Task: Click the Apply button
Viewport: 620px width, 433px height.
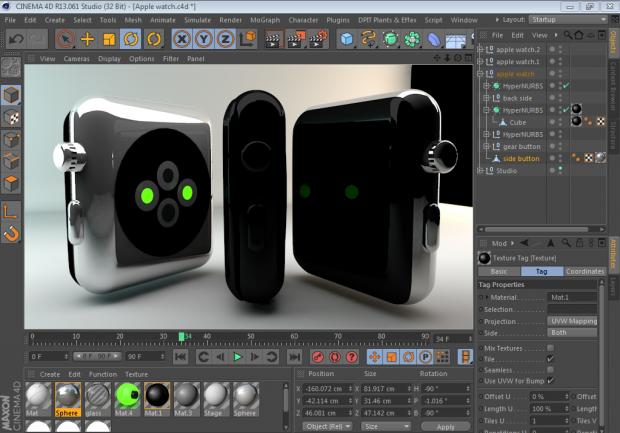Action: 446,427
